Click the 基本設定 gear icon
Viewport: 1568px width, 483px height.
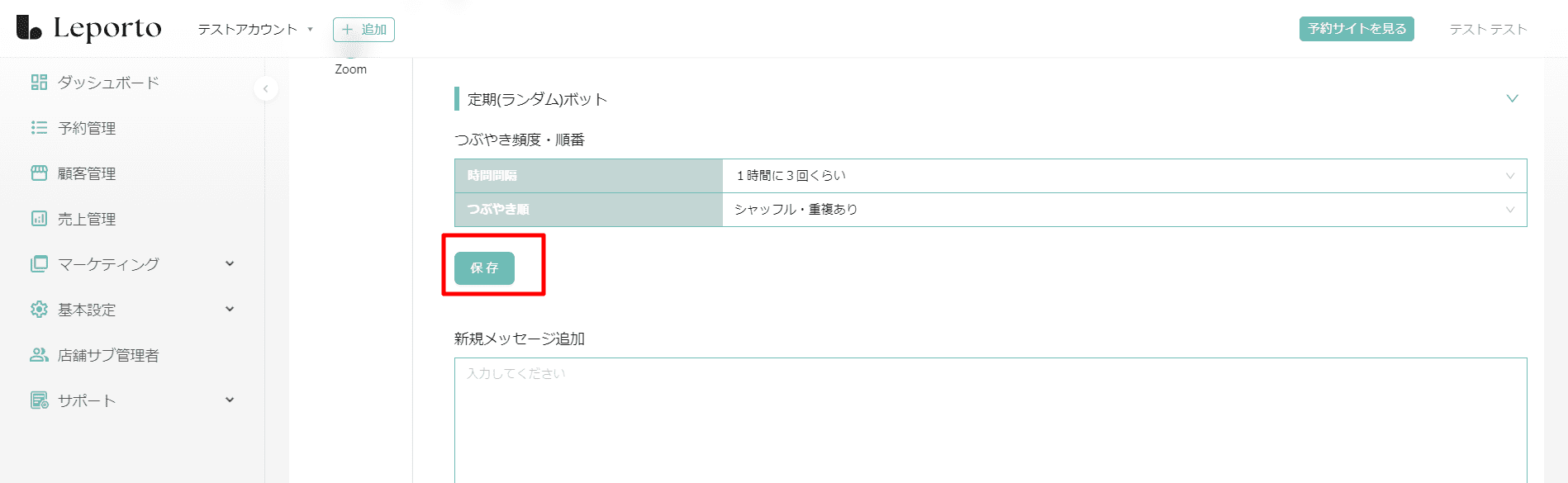coord(39,310)
